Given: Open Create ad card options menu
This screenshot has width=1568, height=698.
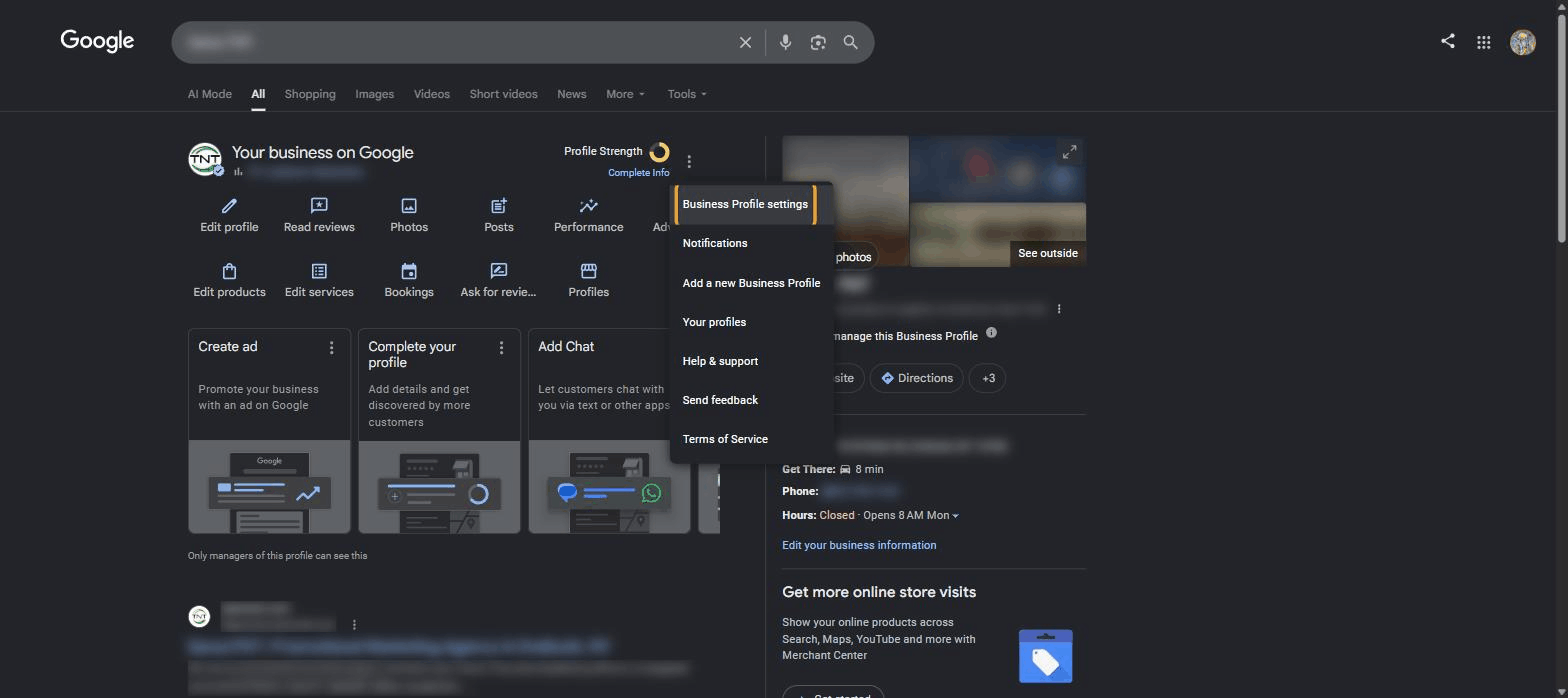Looking at the screenshot, I should point(332,347).
